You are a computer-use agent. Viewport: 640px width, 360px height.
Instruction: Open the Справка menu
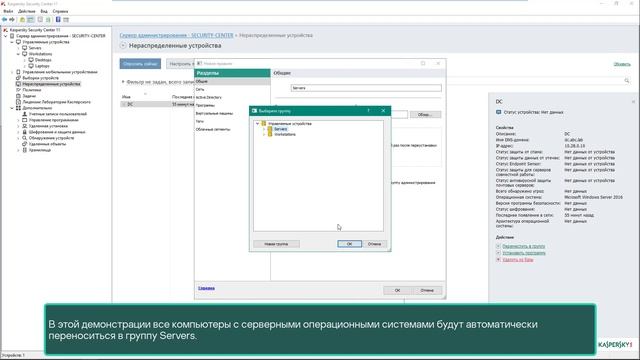(x=60, y=11)
